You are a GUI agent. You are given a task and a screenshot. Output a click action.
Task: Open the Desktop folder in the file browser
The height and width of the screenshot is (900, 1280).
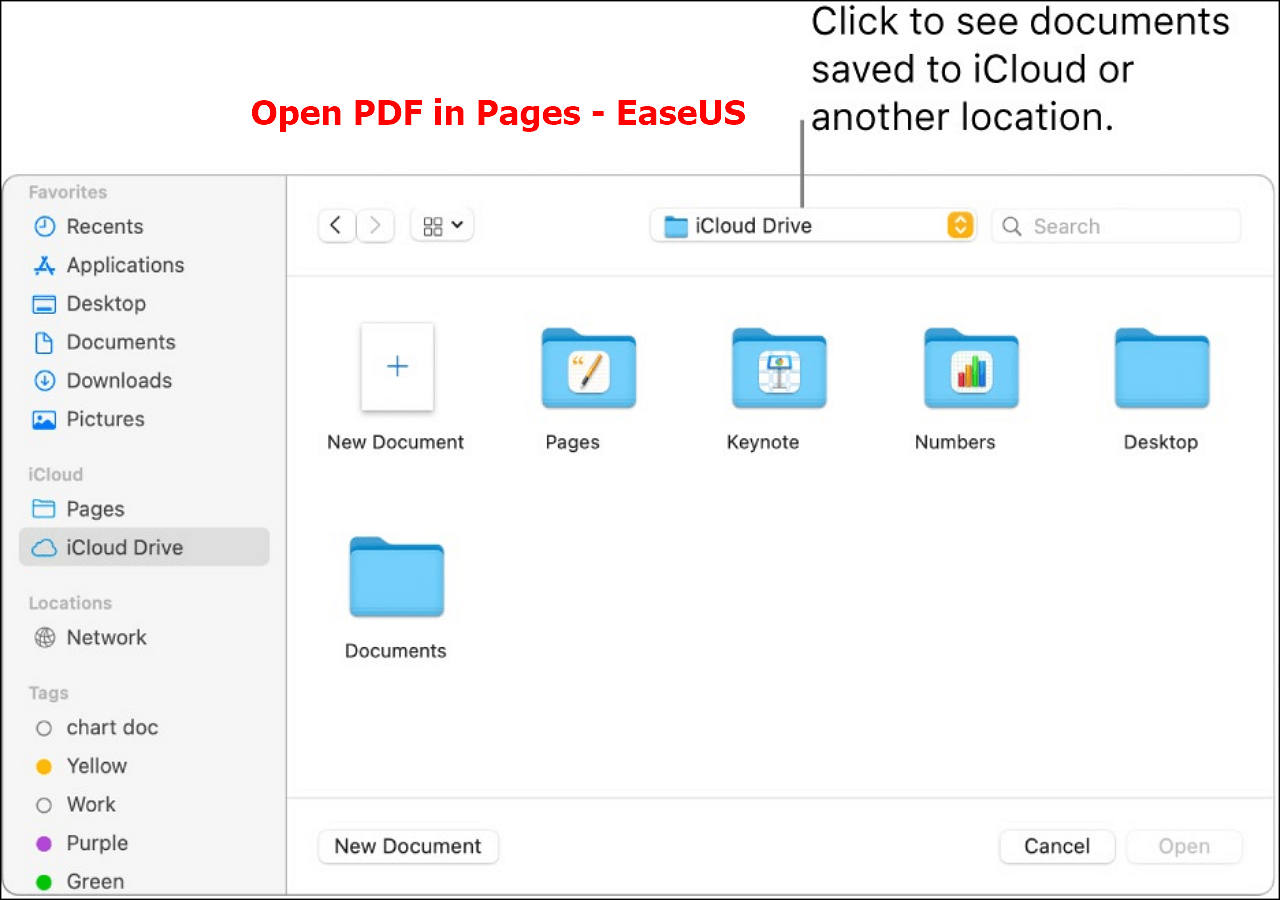1161,369
